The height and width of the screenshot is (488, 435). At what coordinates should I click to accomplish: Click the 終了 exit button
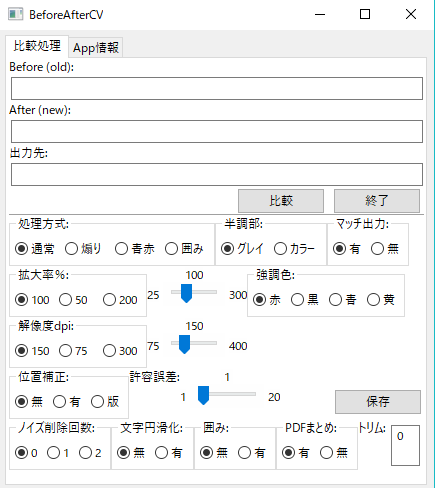pyautogui.click(x=377, y=201)
